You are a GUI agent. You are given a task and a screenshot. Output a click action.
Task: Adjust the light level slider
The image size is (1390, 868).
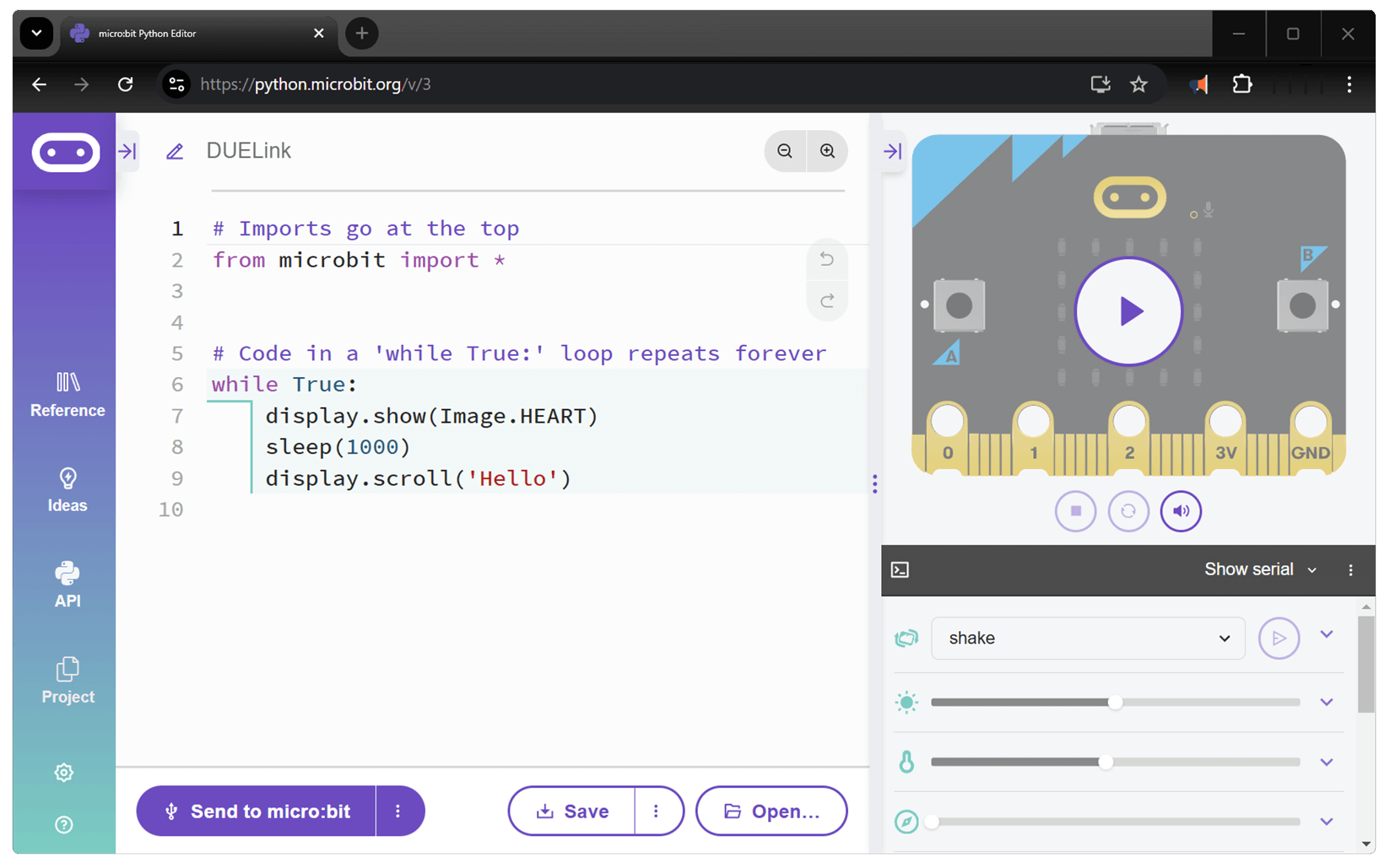tap(1115, 702)
